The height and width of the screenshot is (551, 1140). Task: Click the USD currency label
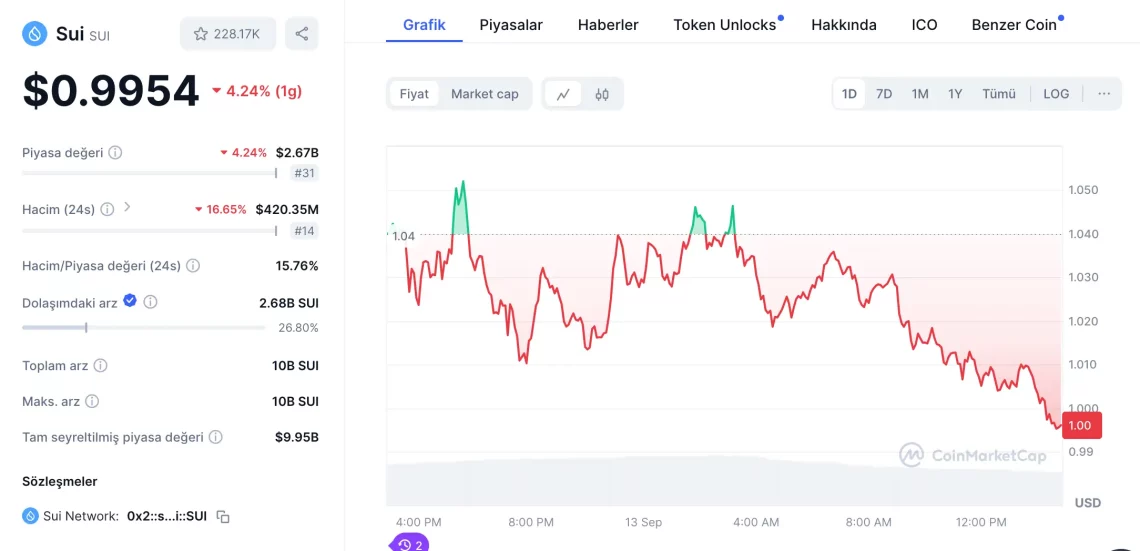pyautogui.click(x=1088, y=502)
